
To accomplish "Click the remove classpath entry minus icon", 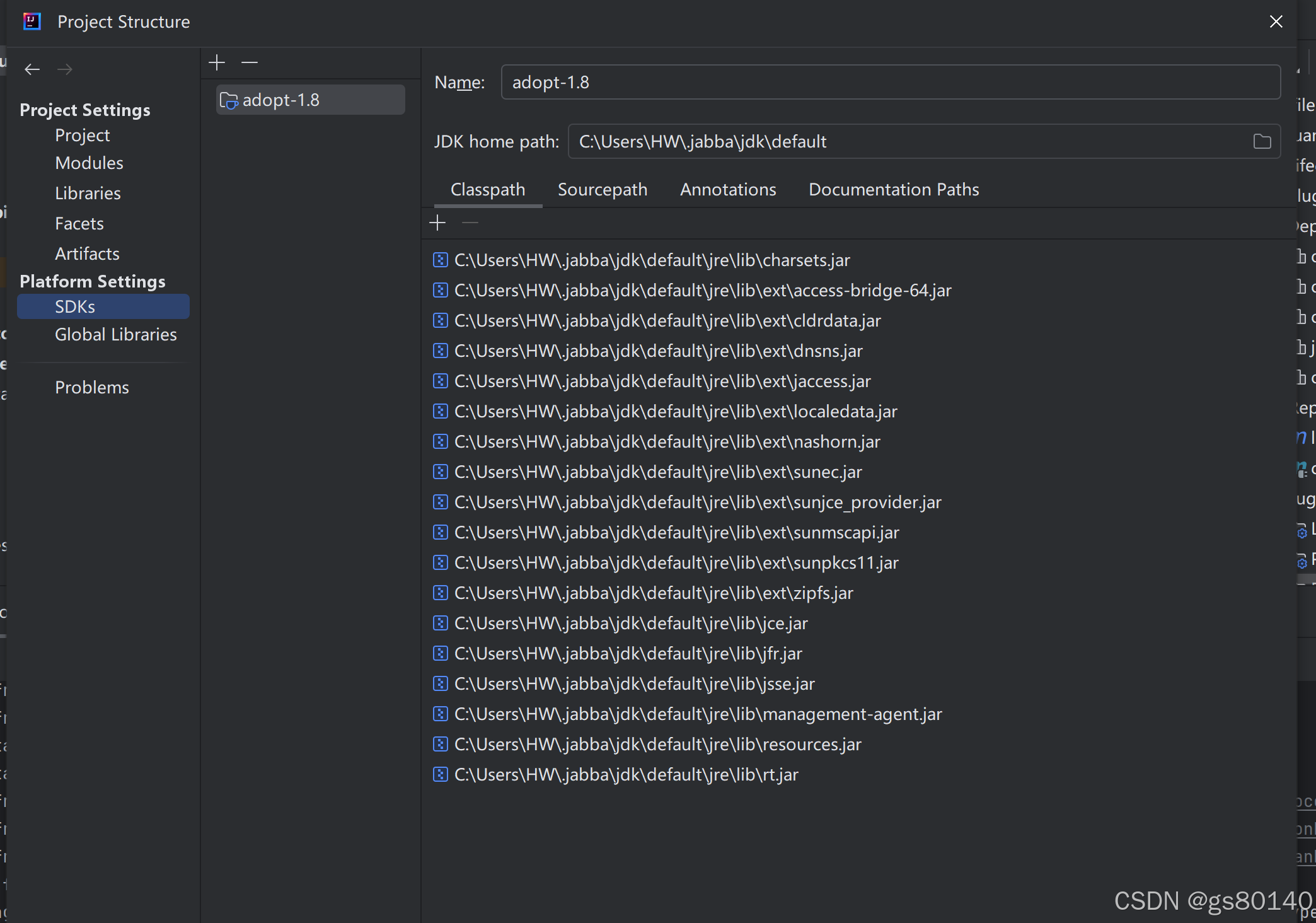I will [470, 223].
